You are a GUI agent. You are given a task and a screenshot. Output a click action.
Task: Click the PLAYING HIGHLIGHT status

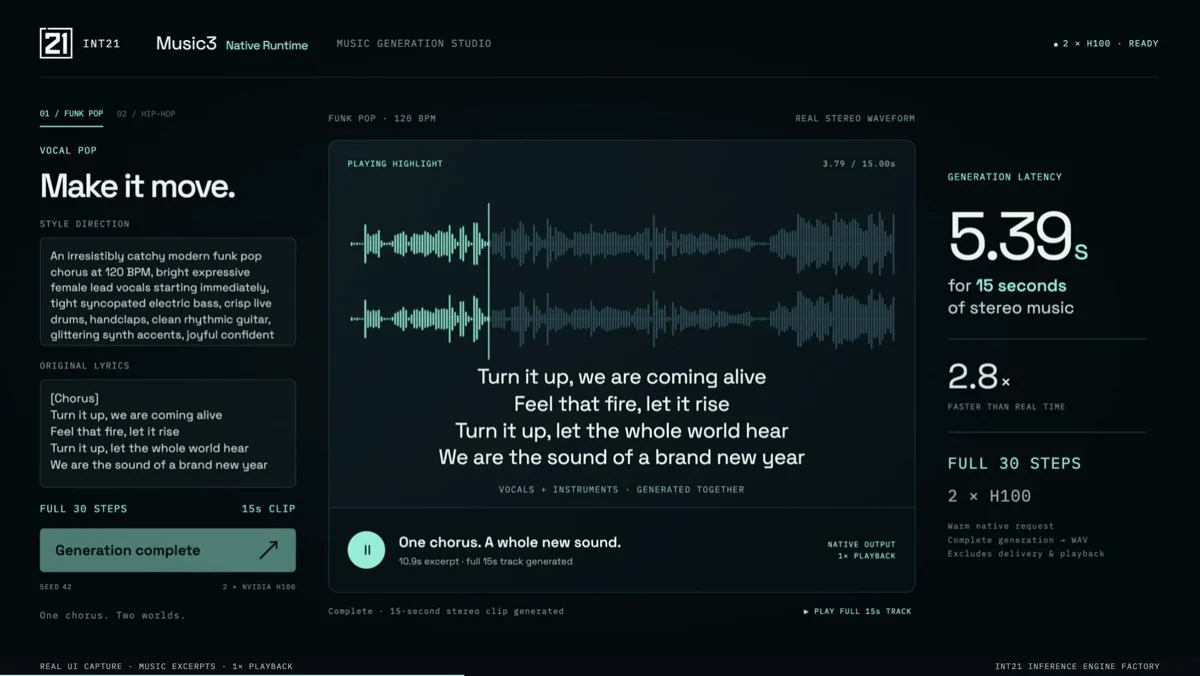395,163
